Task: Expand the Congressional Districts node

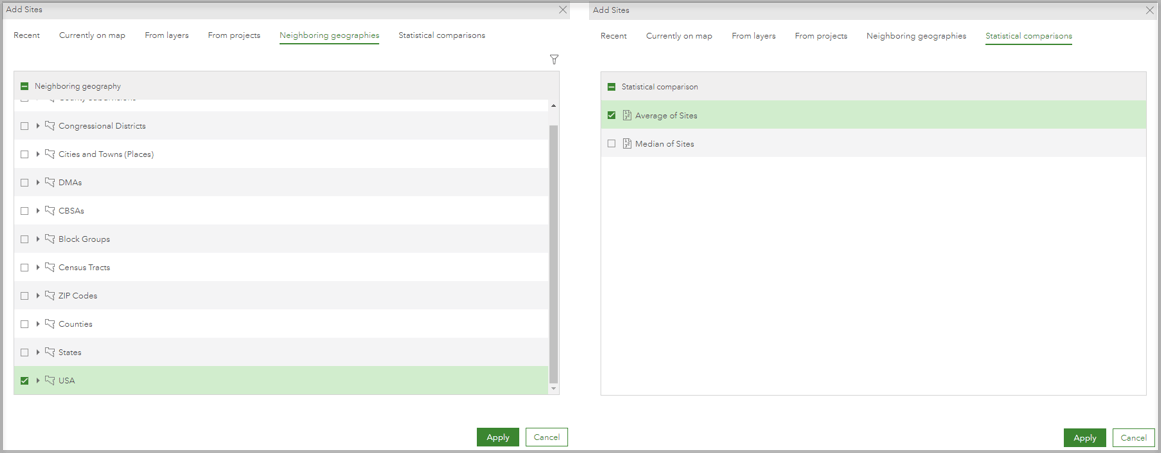Action: [x=38, y=126]
